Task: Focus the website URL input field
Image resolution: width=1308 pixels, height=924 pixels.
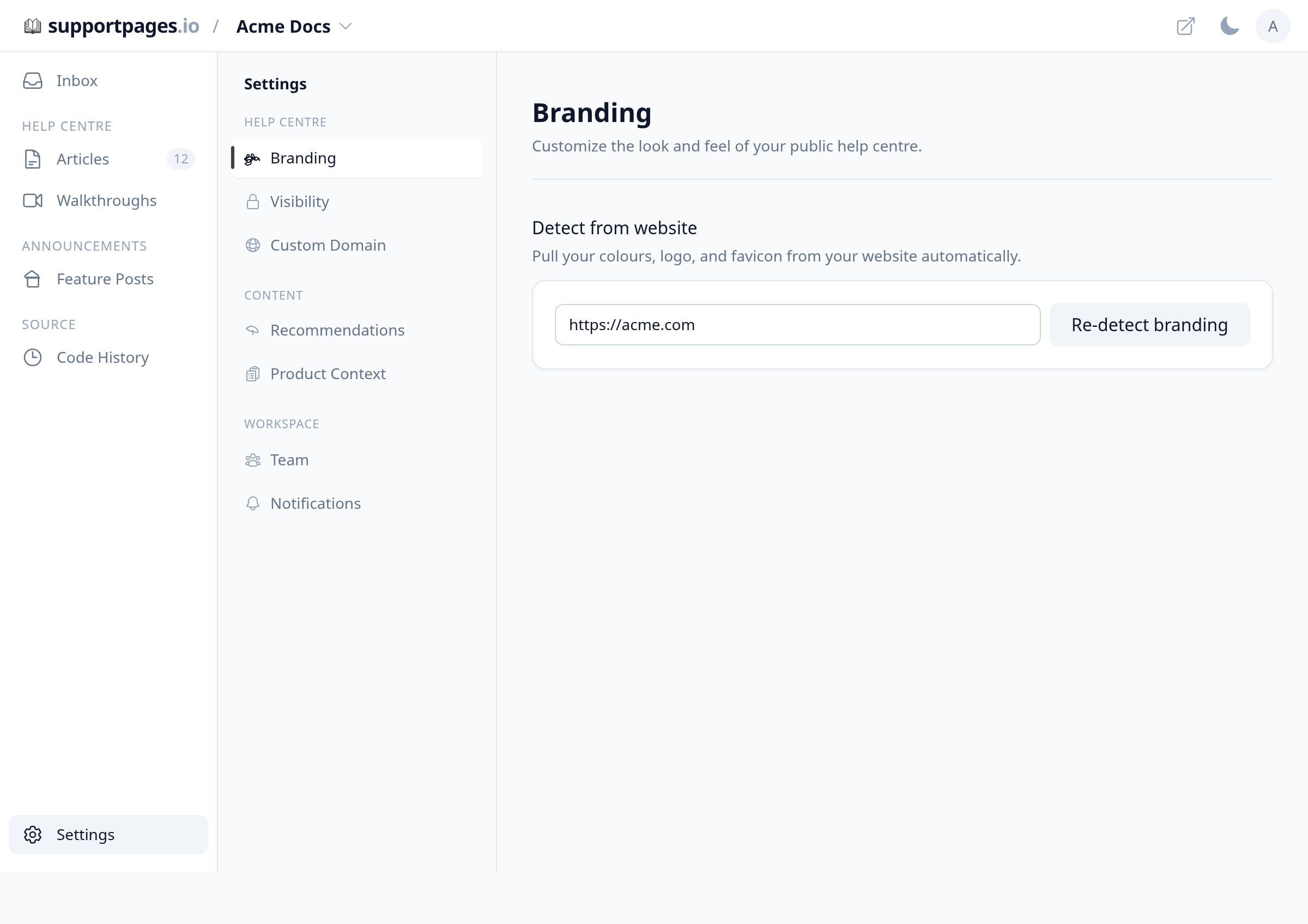Action: coord(797,325)
